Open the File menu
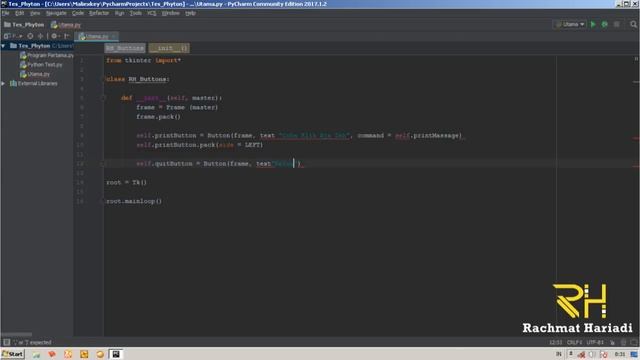 [x=5, y=13]
